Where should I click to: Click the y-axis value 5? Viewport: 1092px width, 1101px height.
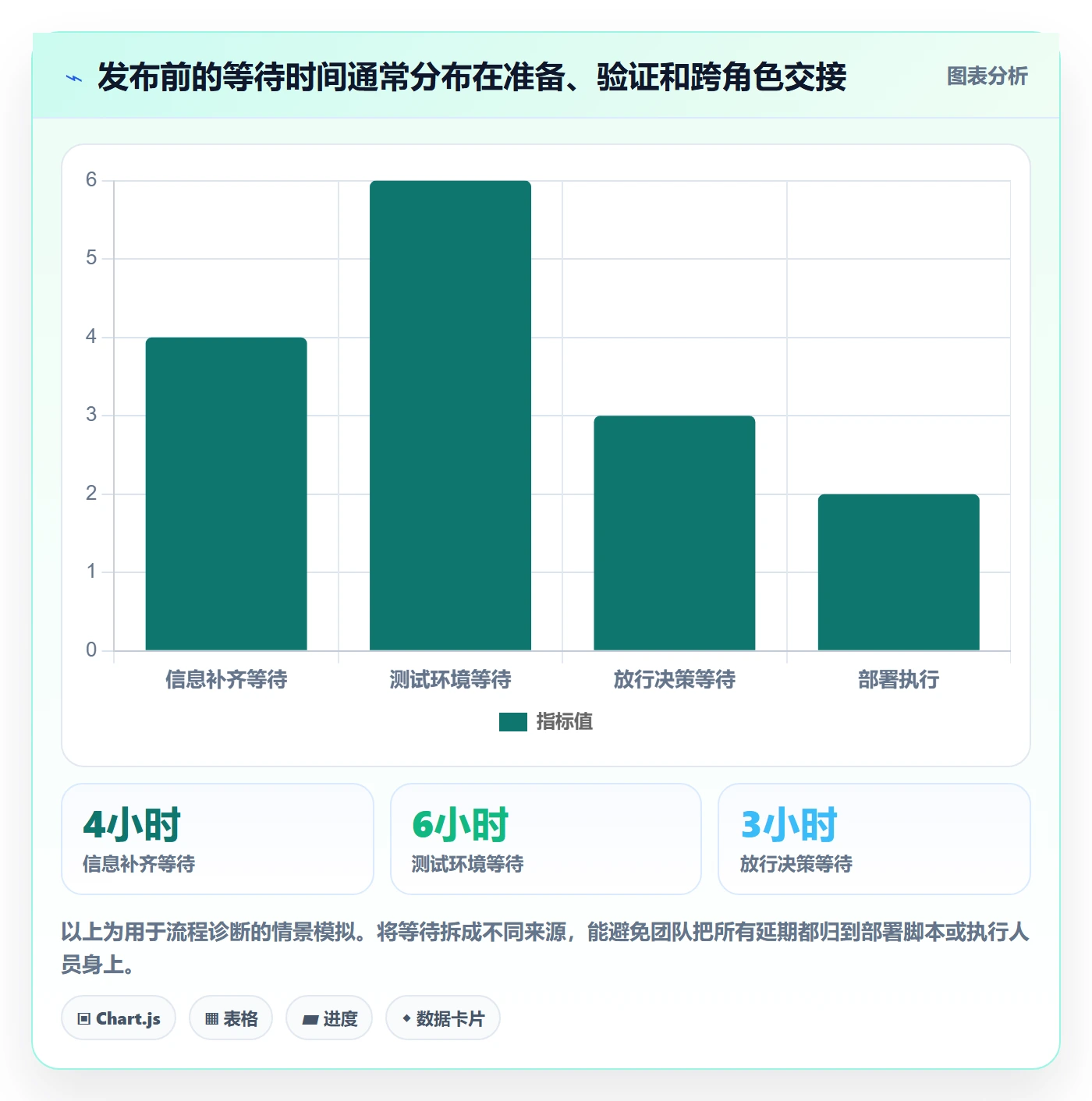point(91,258)
